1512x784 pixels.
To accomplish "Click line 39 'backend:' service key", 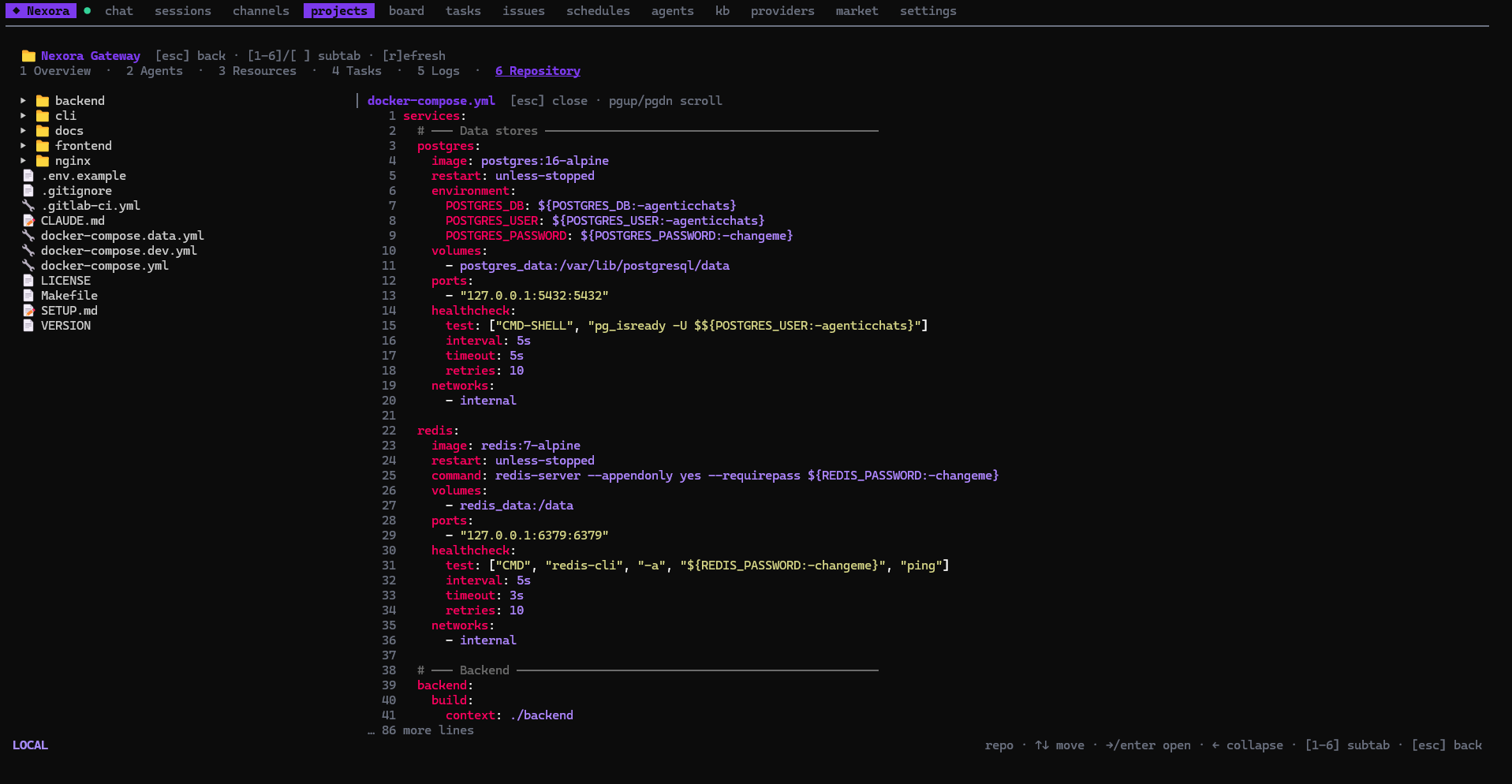I will click(446, 685).
